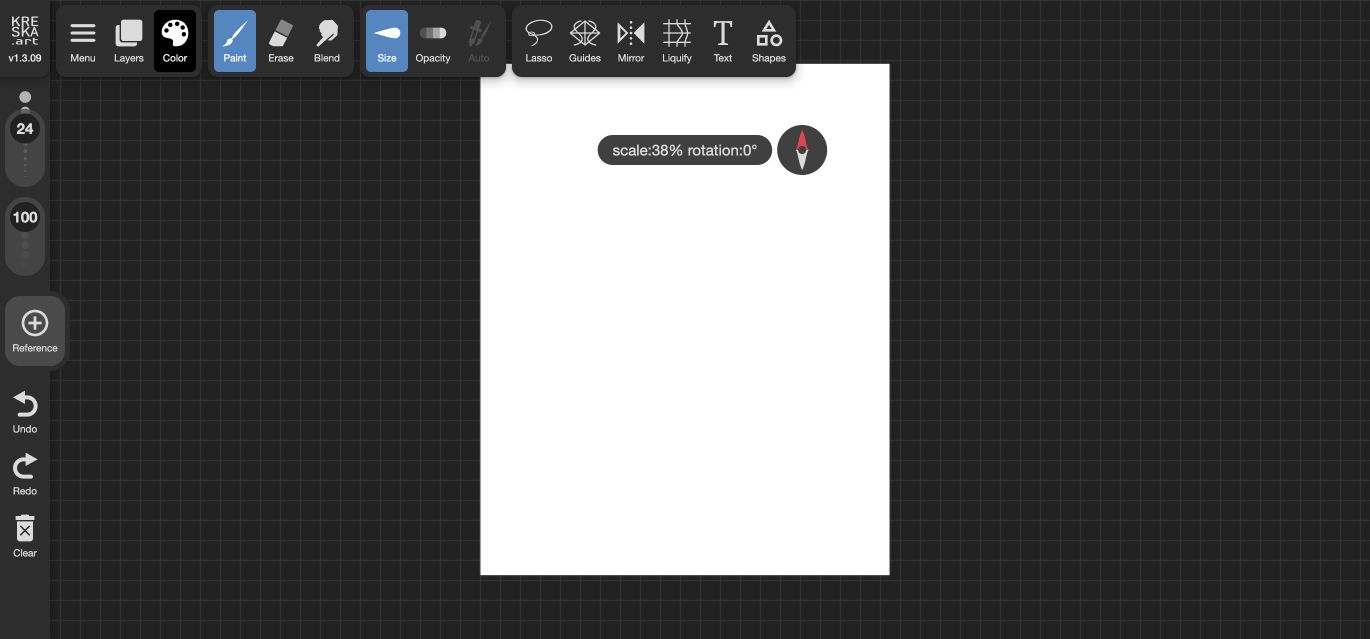Open the Color palette picker
Image resolution: width=1370 pixels, height=639 pixels.
(175, 41)
